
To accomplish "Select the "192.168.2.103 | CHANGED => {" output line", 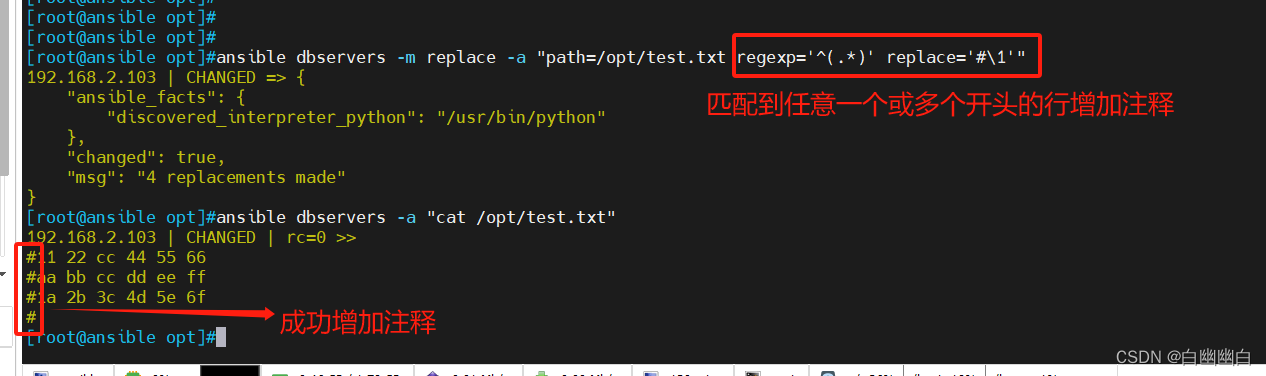I will pos(166,77).
